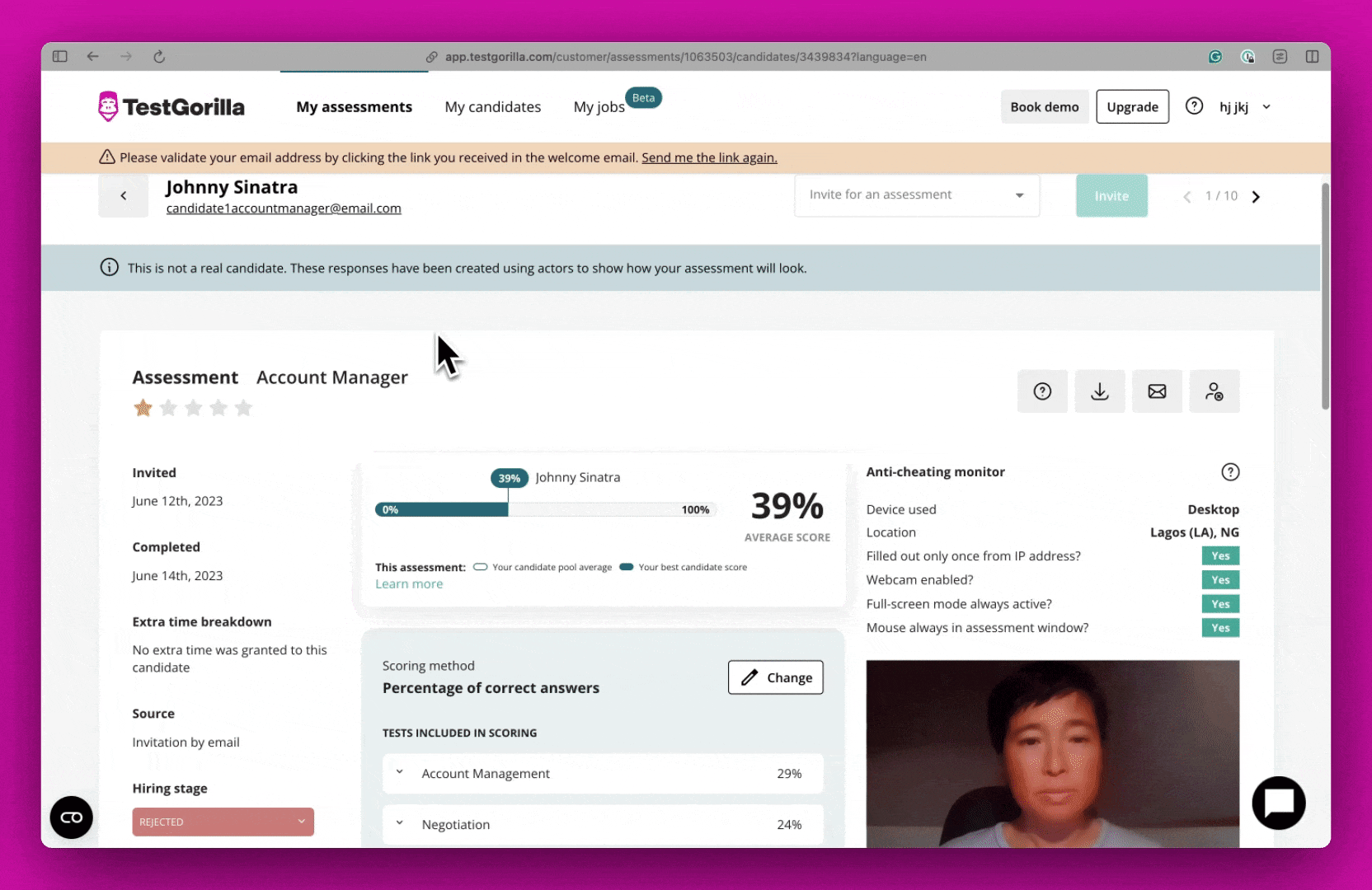The height and width of the screenshot is (890, 1372).
Task: Rate candidate five stars
Action: [243, 408]
